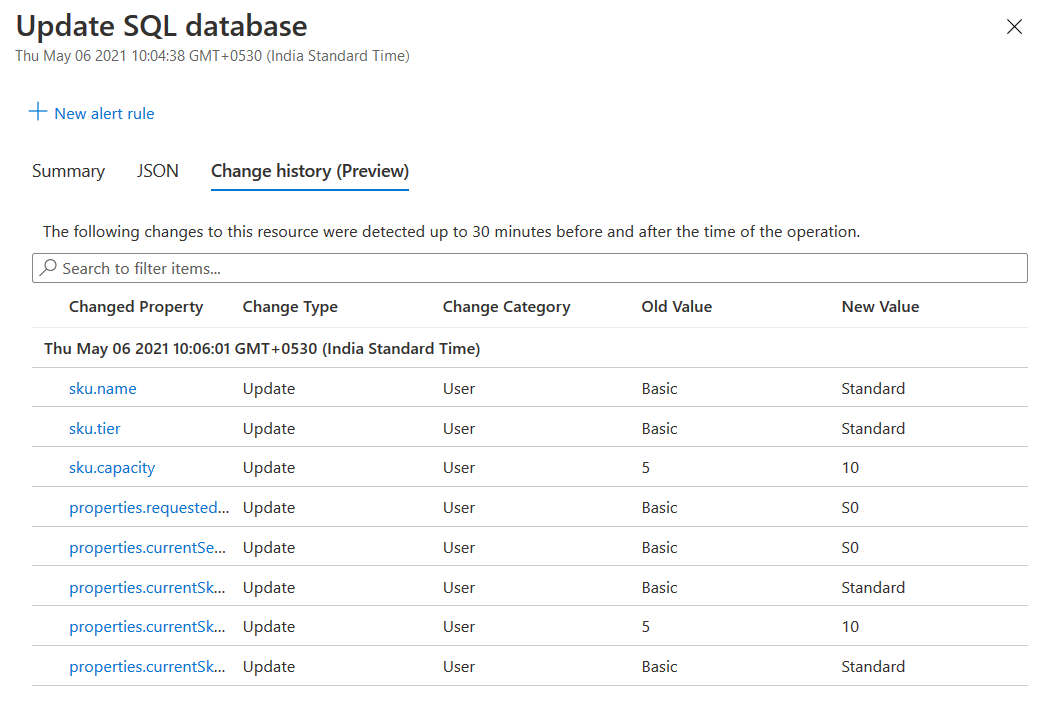Open the properties.requested... property link
The width and height of the screenshot is (1058, 701).
tap(149, 508)
